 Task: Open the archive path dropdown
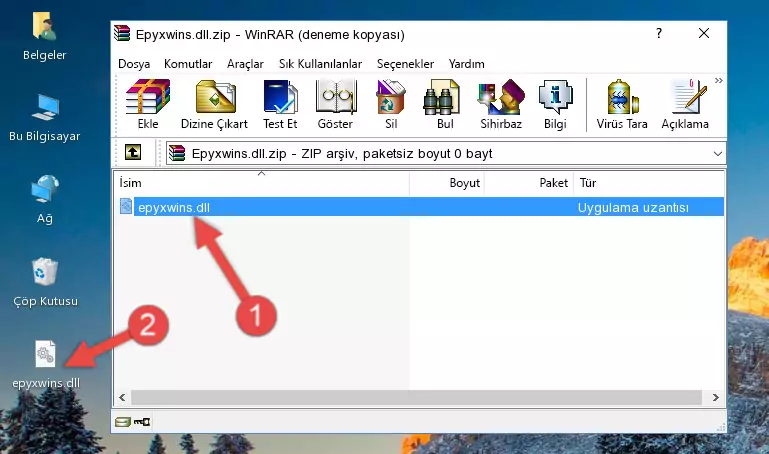(718, 154)
